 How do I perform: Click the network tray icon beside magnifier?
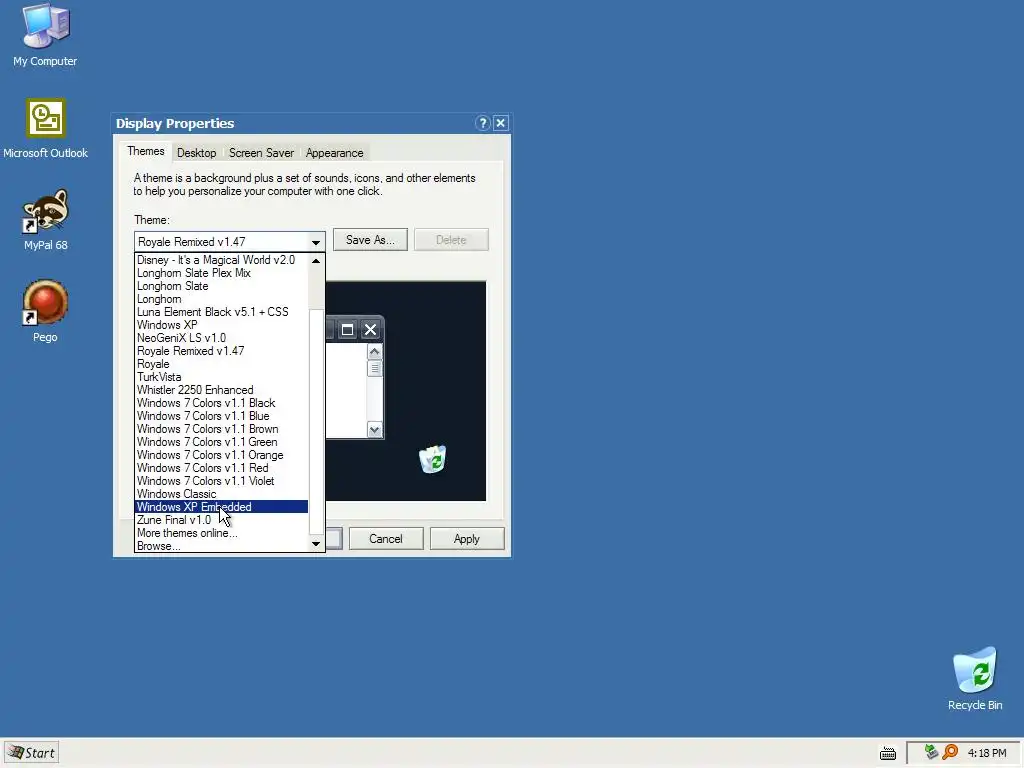(x=931, y=752)
